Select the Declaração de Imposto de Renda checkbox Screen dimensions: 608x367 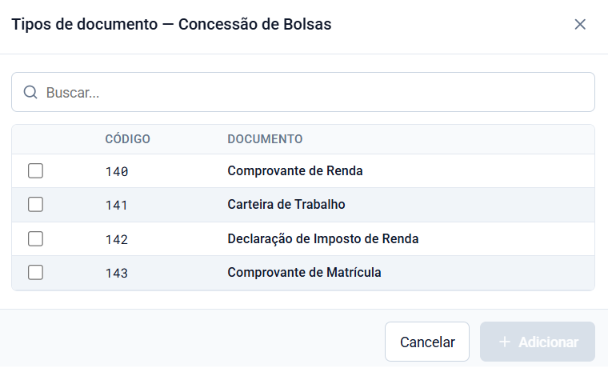pyautogui.click(x=35, y=239)
